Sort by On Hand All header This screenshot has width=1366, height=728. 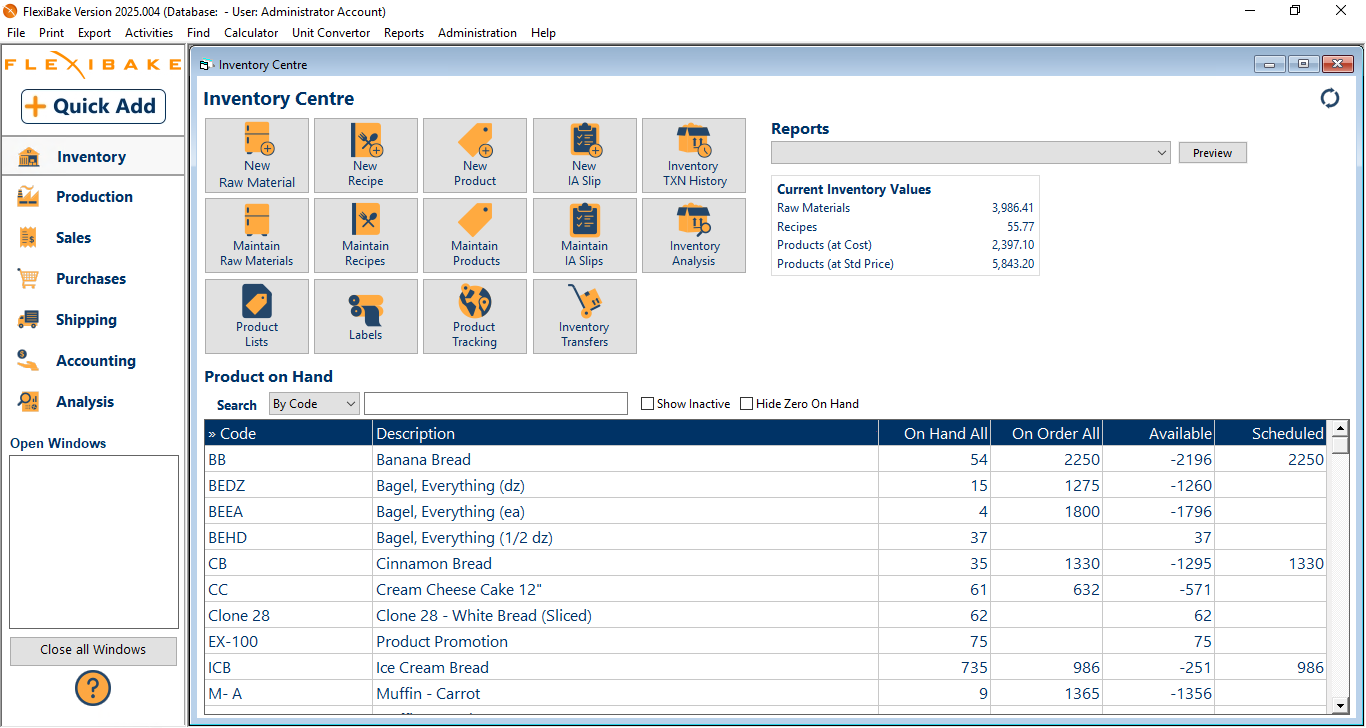click(x=934, y=433)
